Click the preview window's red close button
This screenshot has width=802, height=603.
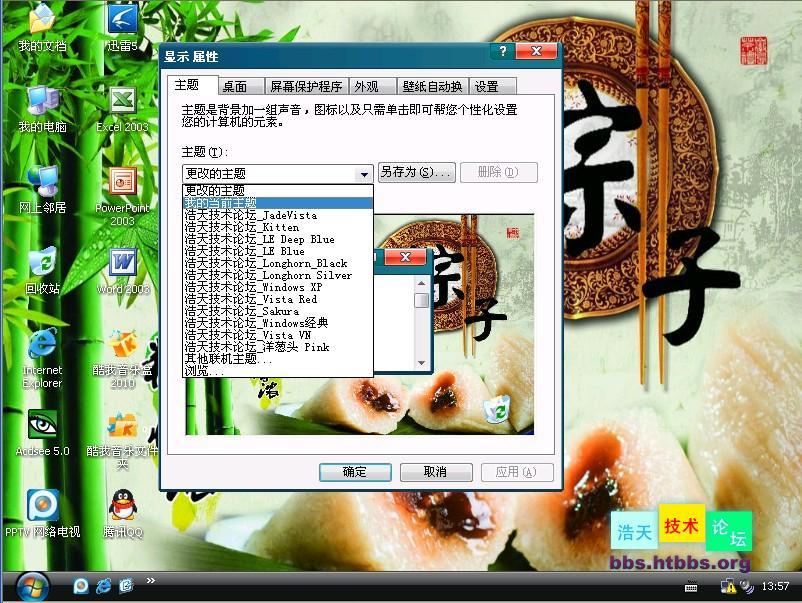(405, 257)
